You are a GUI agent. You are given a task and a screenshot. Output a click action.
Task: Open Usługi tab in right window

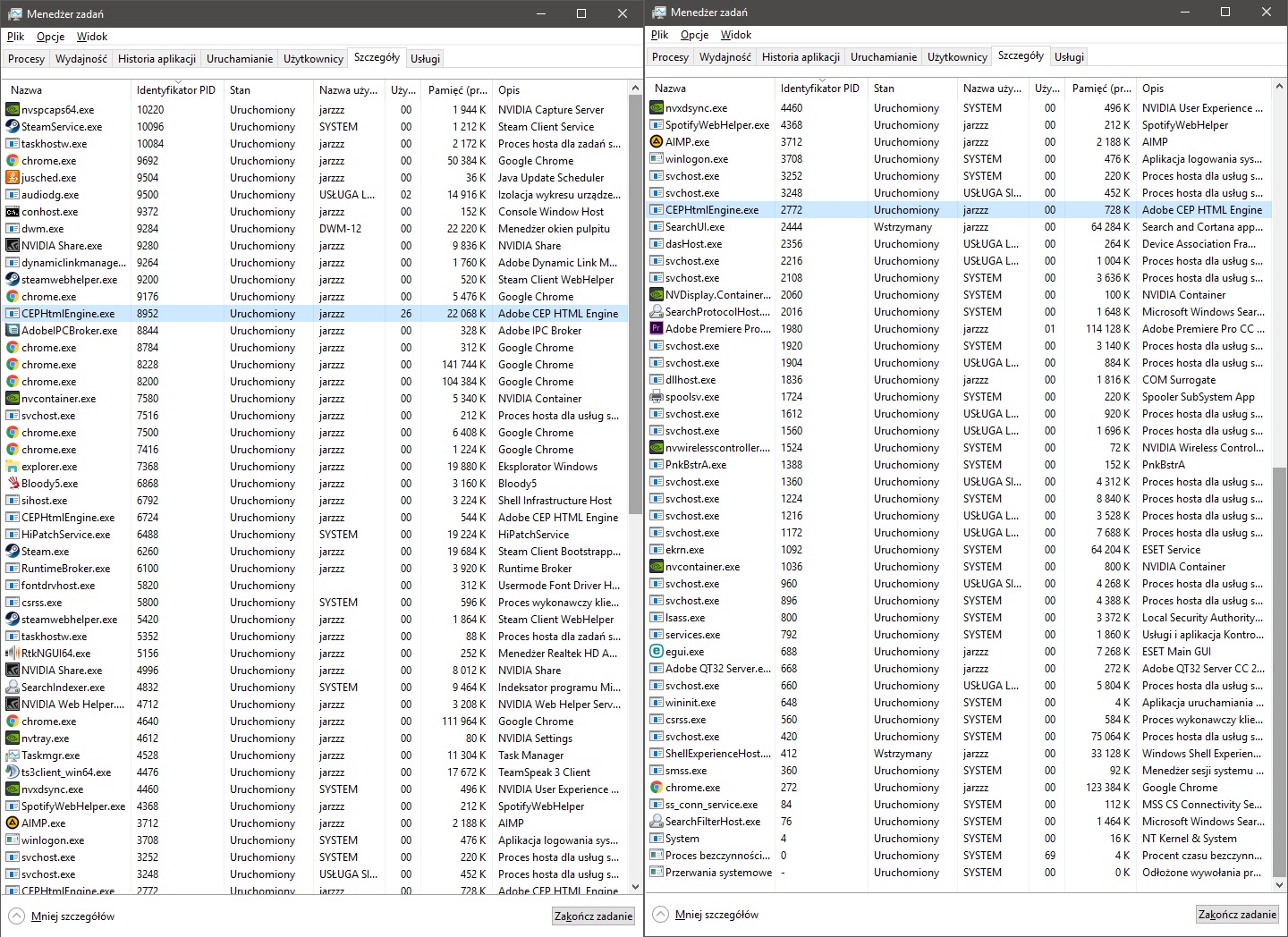(x=1069, y=57)
